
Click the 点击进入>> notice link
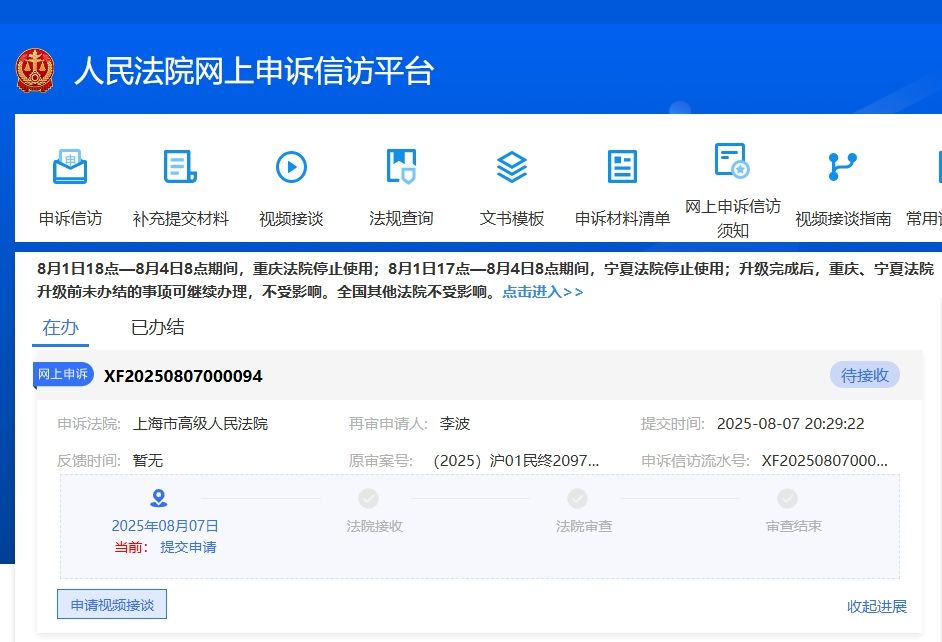point(542,292)
